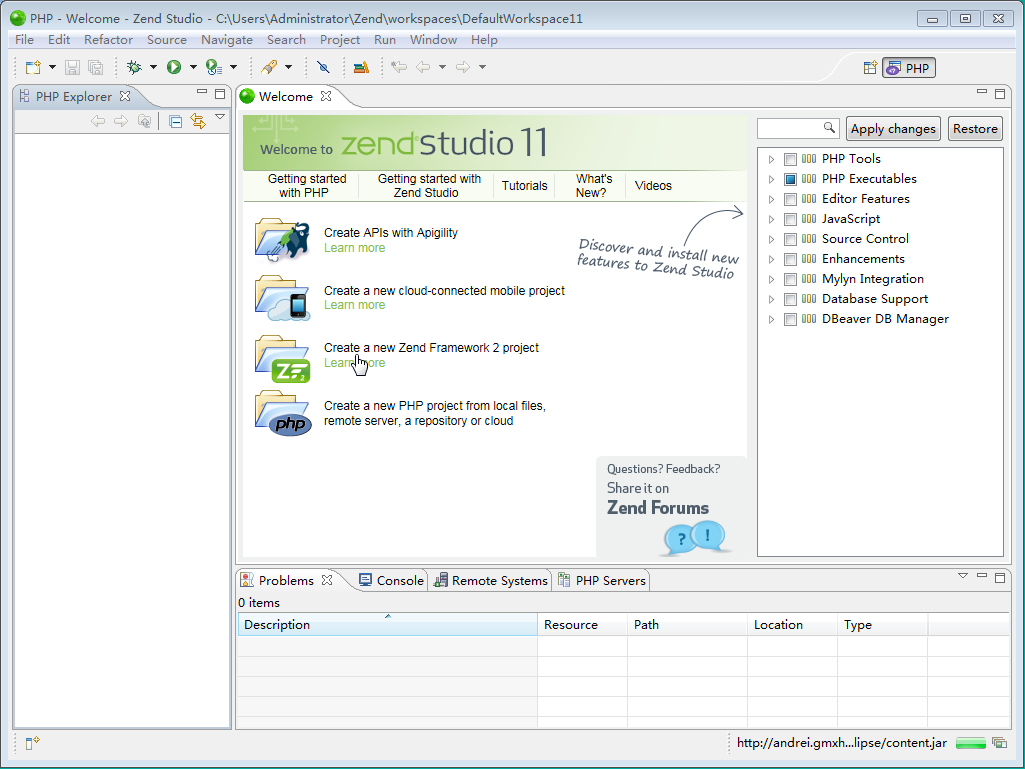1025x769 pixels.
Task: Click the magnifier icon in feature search box
Action: click(829, 128)
